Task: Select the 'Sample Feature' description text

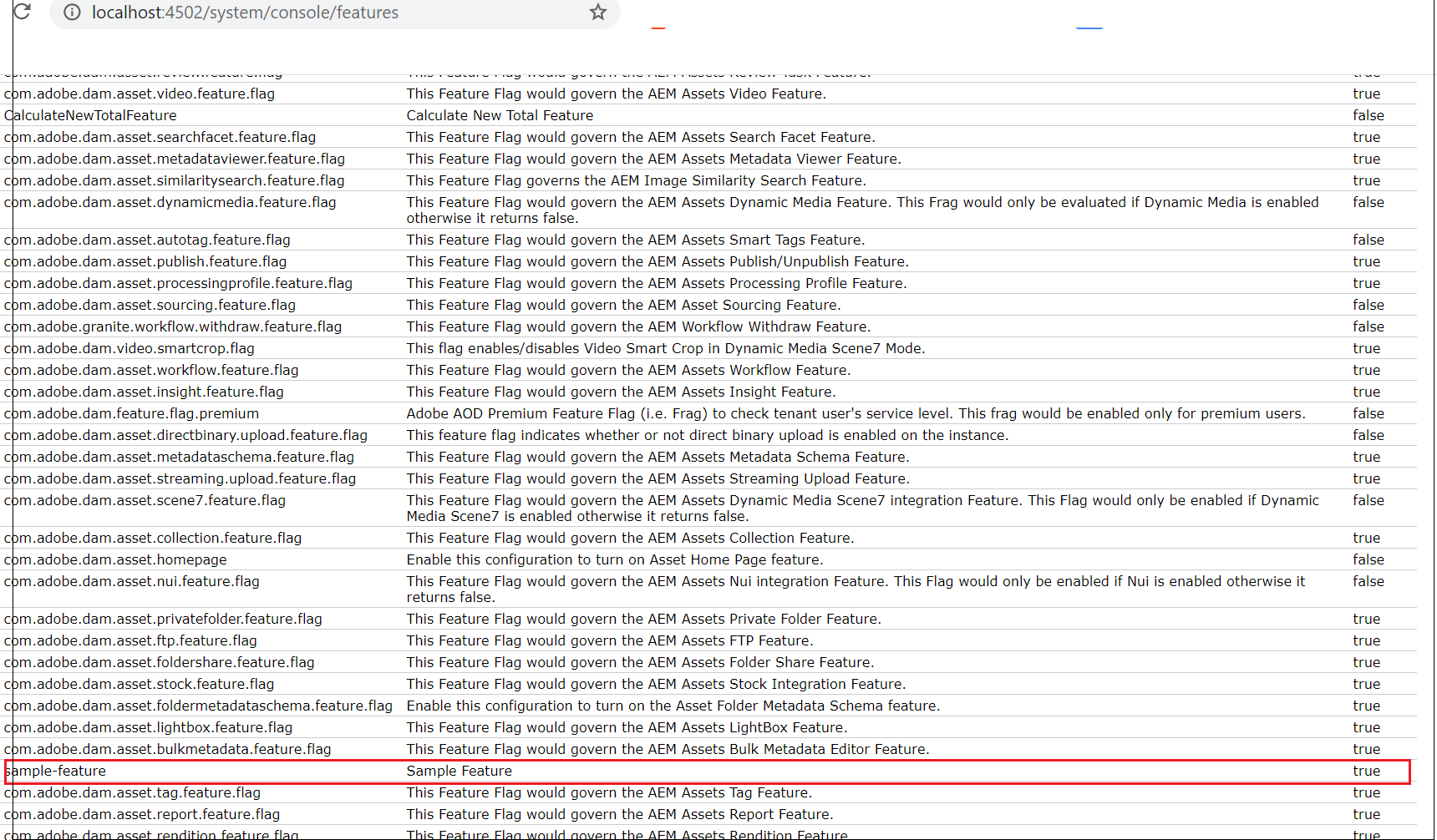Action: pyautogui.click(x=460, y=771)
